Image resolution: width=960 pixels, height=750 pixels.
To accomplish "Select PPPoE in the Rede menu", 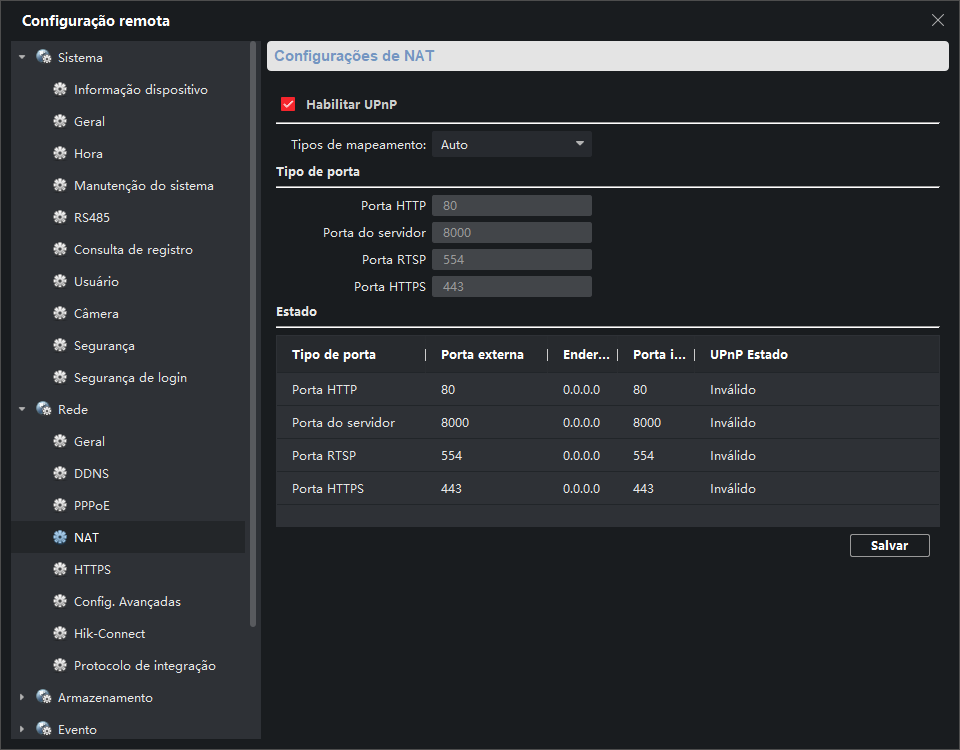I will click(x=91, y=506).
